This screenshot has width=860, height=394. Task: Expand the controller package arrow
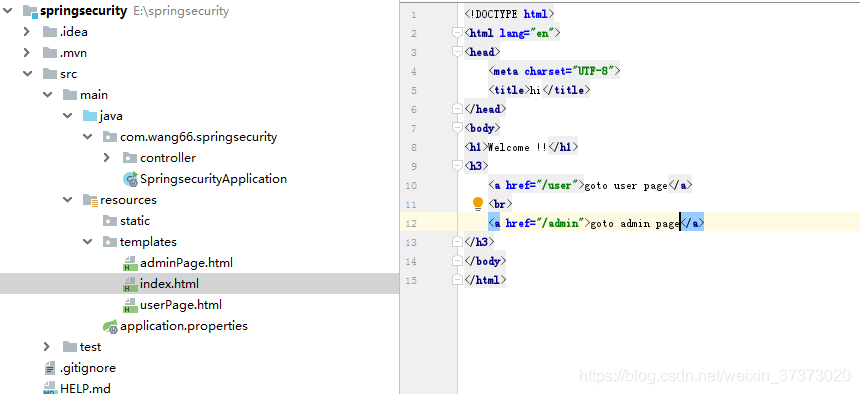pyautogui.click(x=107, y=158)
